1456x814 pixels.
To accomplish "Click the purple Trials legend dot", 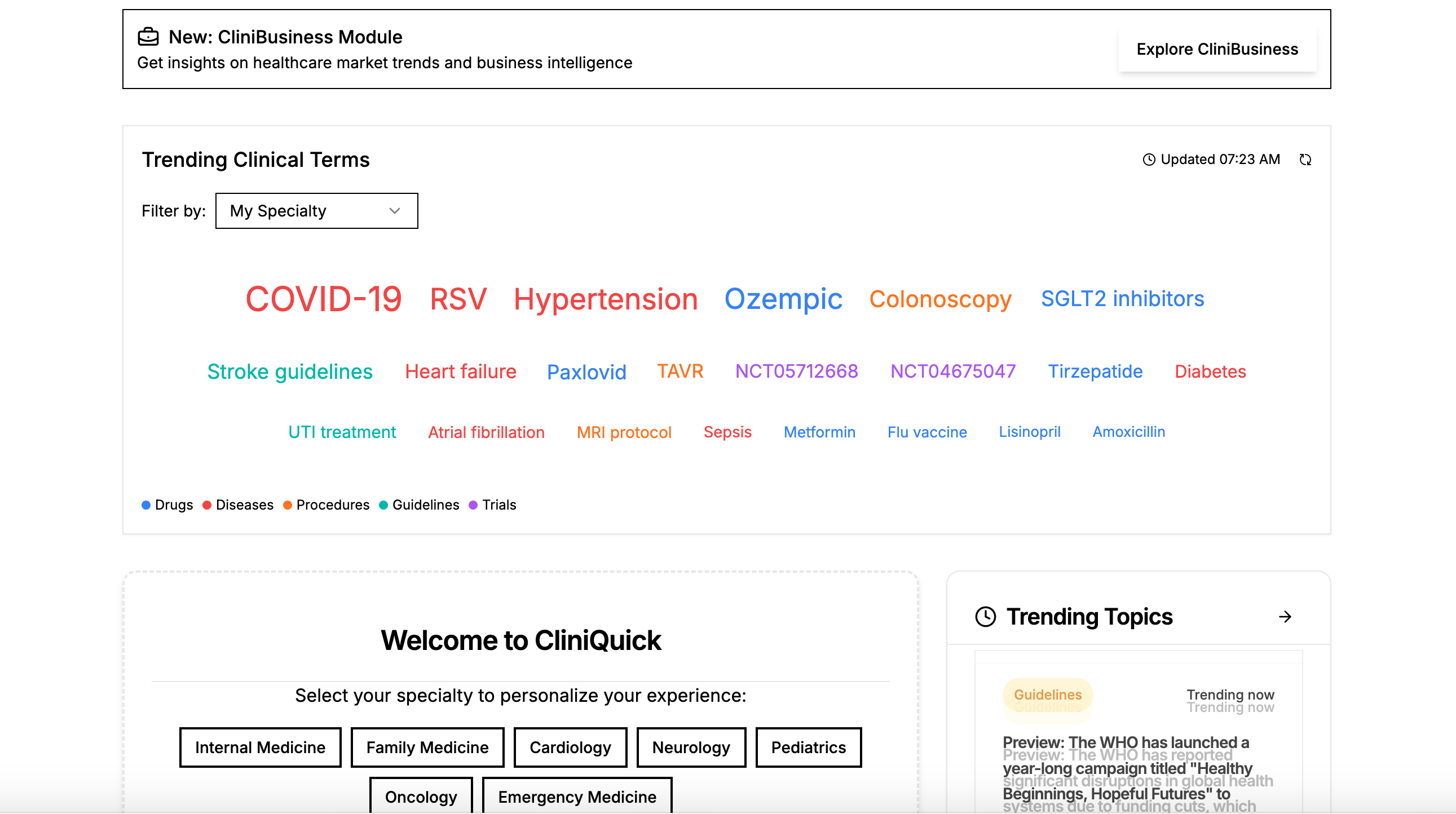I will click(473, 505).
